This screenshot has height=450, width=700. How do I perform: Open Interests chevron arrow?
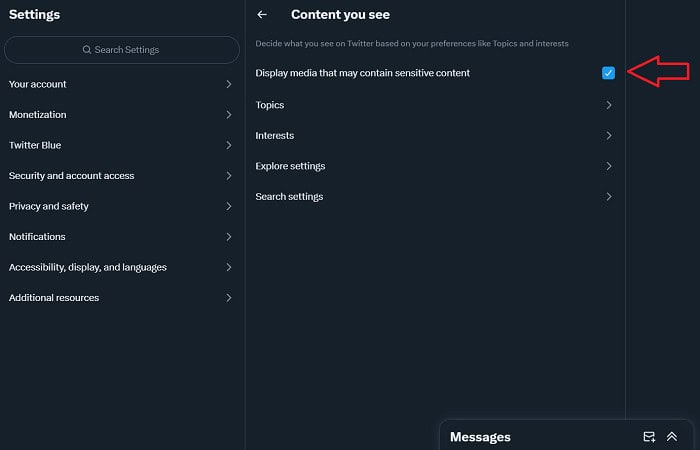click(x=609, y=135)
